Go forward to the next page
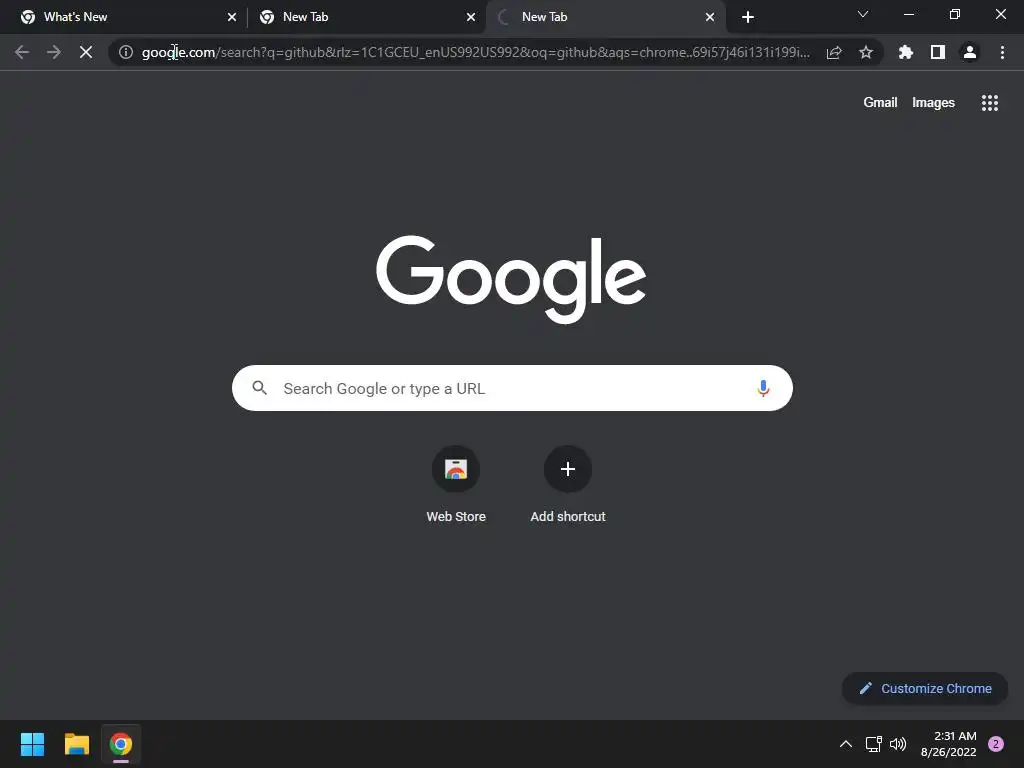 (54, 52)
